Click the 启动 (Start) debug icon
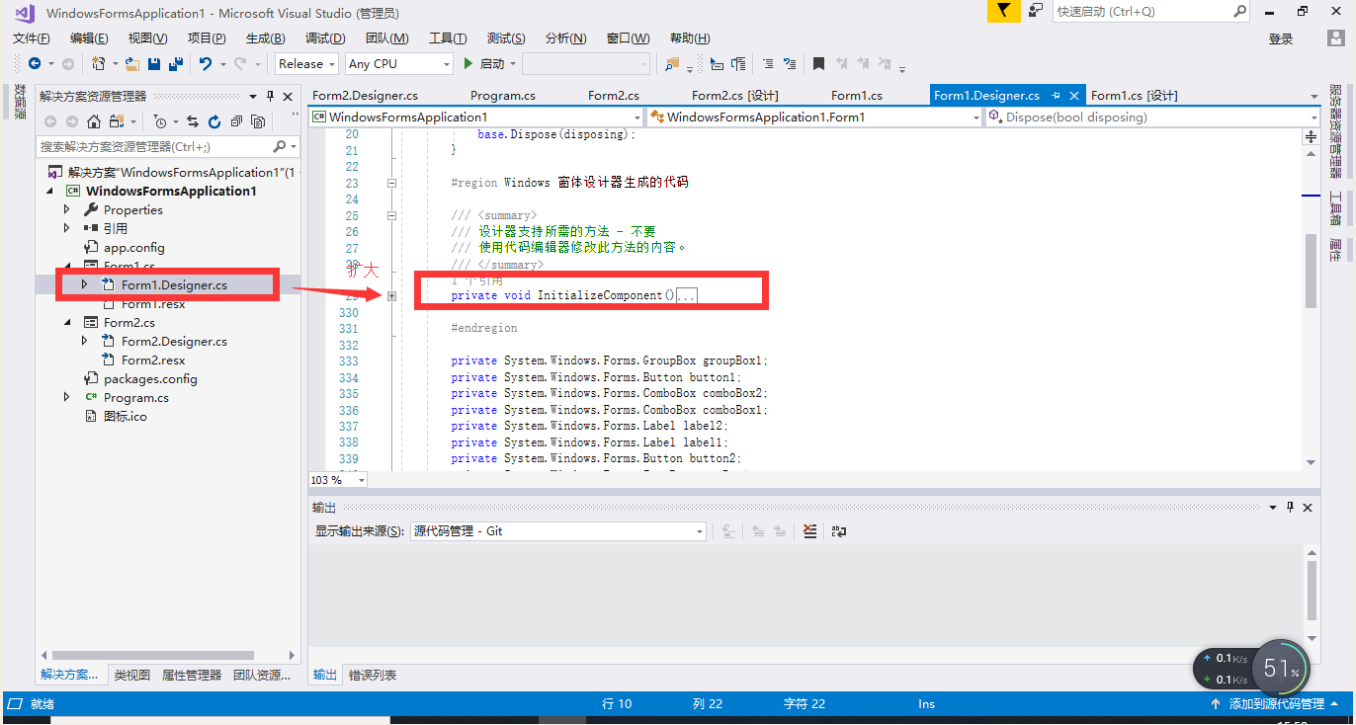The height and width of the screenshot is (725, 1356). (x=469, y=63)
